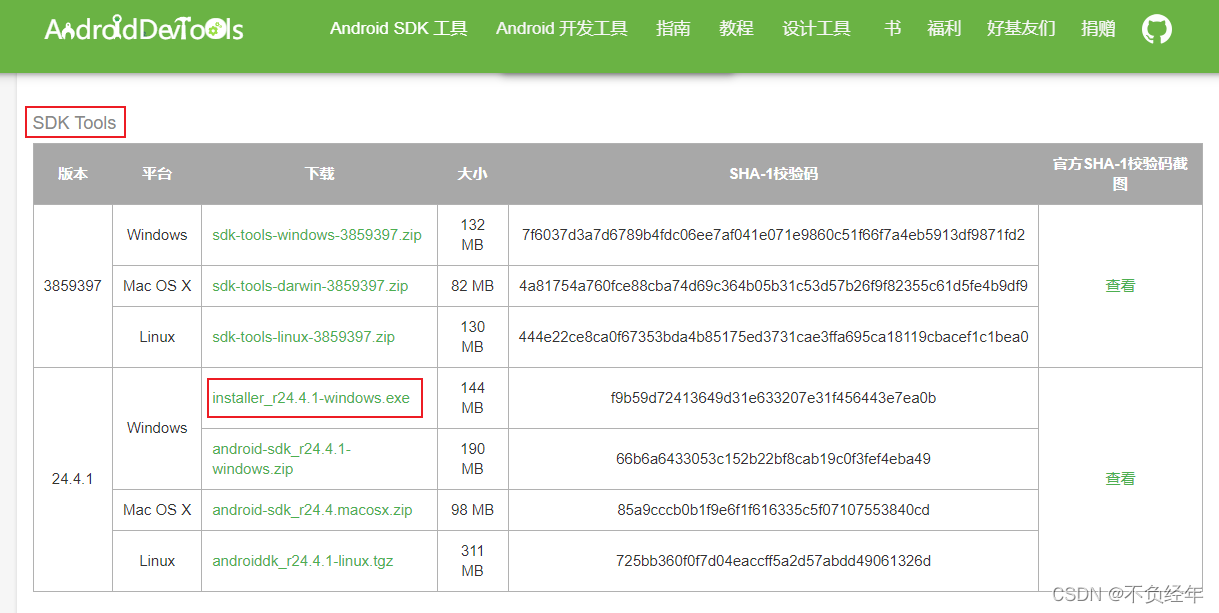The image size is (1219, 613).
Task: Open the Android 开发工具 menu
Action: (562, 29)
